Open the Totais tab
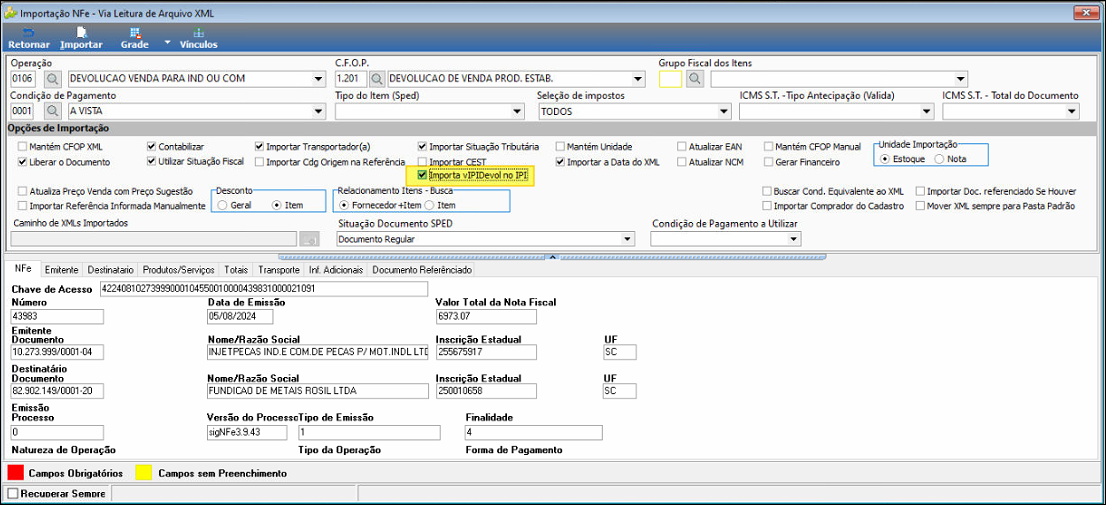This screenshot has height=505, width=1106. (x=236, y=270)
